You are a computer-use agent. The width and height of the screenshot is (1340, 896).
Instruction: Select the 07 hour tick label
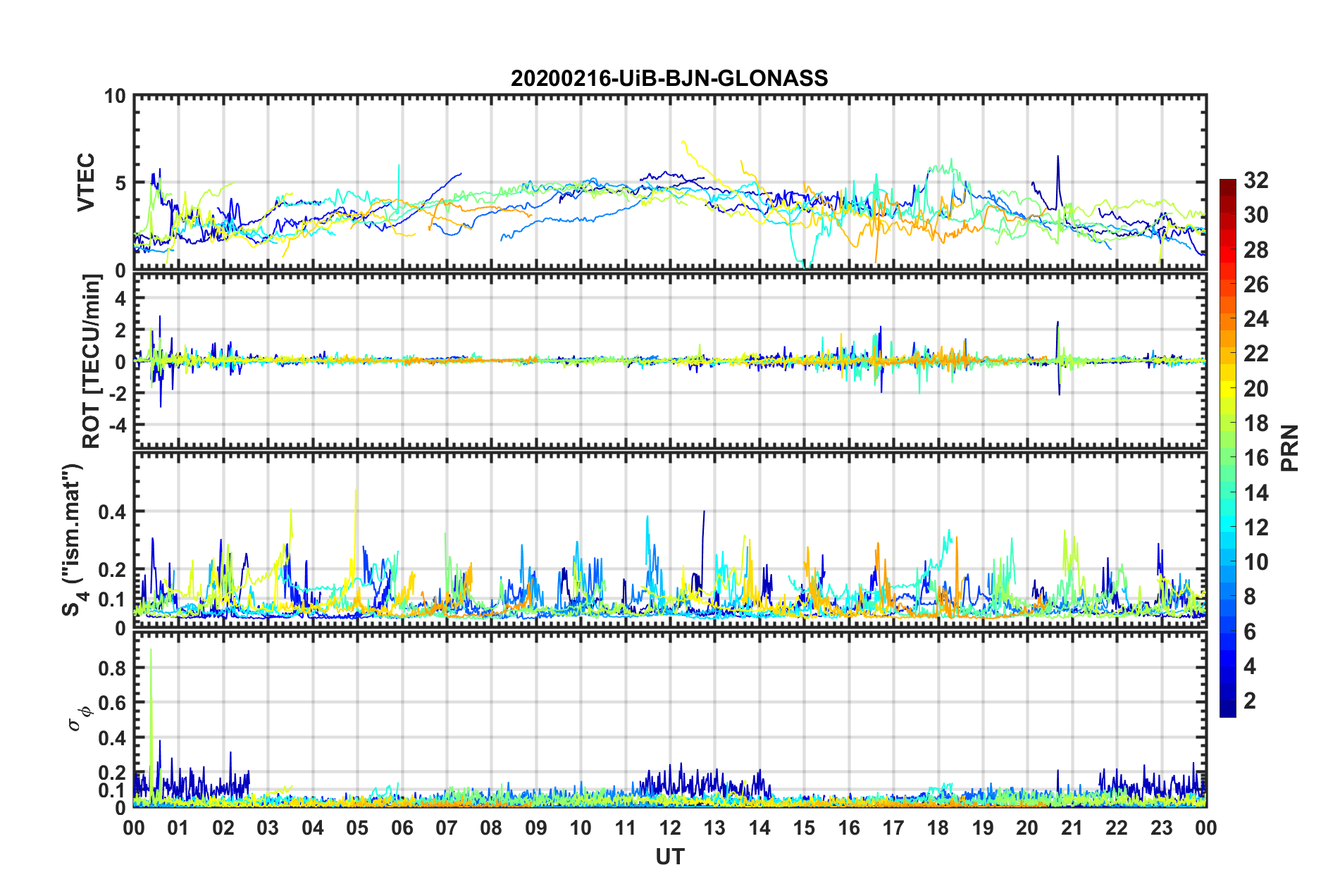coord(447,828)
